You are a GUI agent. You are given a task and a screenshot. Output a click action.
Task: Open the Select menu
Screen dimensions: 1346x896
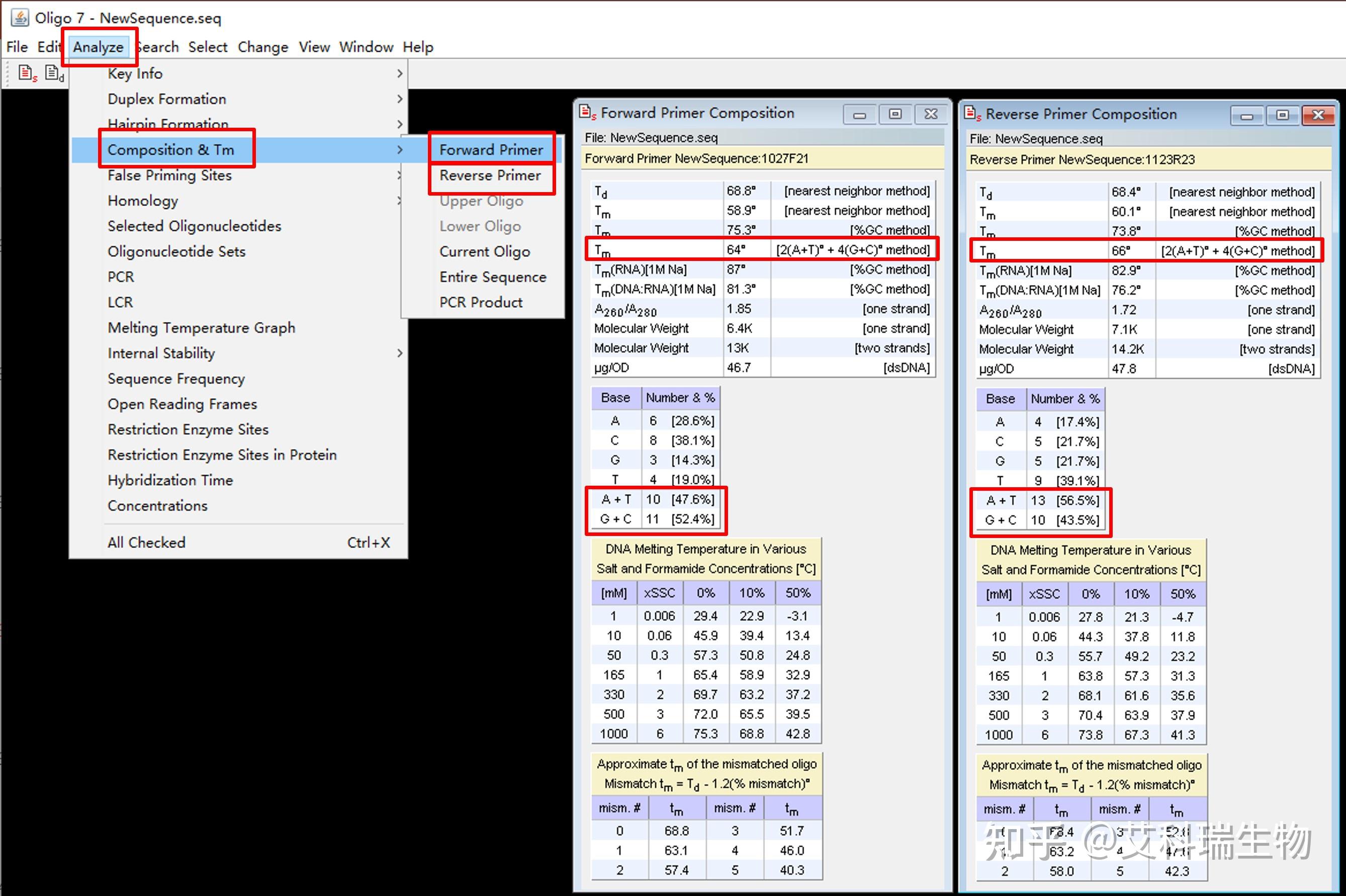point(208,47)
